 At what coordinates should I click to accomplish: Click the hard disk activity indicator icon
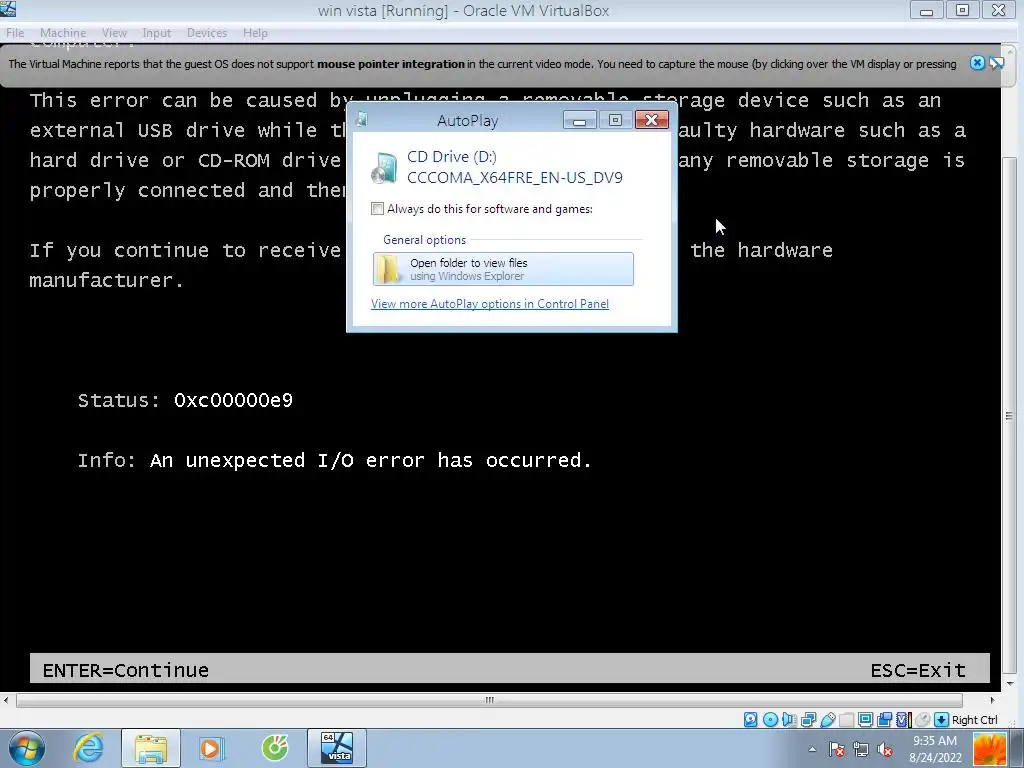[x=750, y=720]
